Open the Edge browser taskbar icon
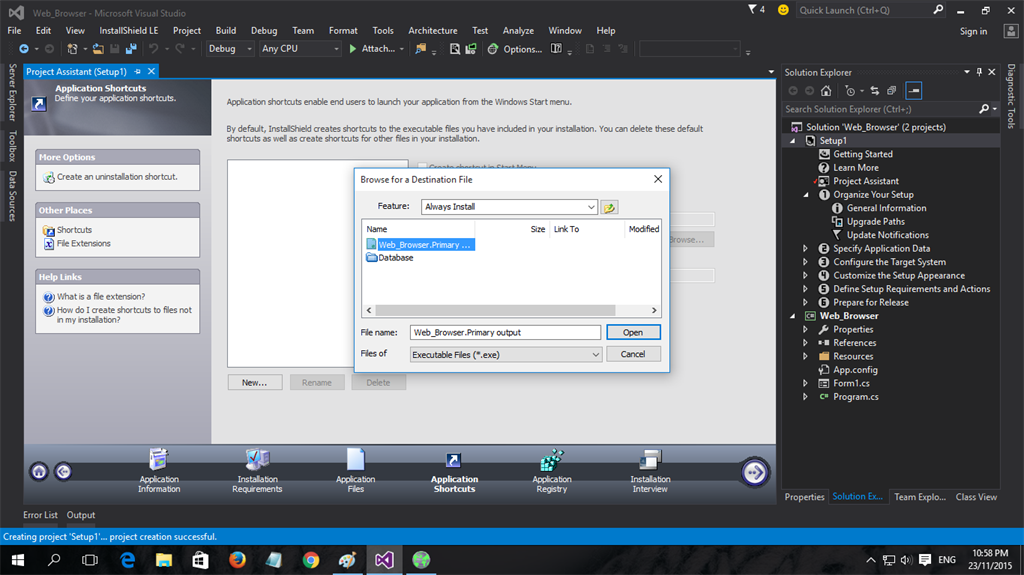Screen dimensions: 1024x575 pos(127,560)
